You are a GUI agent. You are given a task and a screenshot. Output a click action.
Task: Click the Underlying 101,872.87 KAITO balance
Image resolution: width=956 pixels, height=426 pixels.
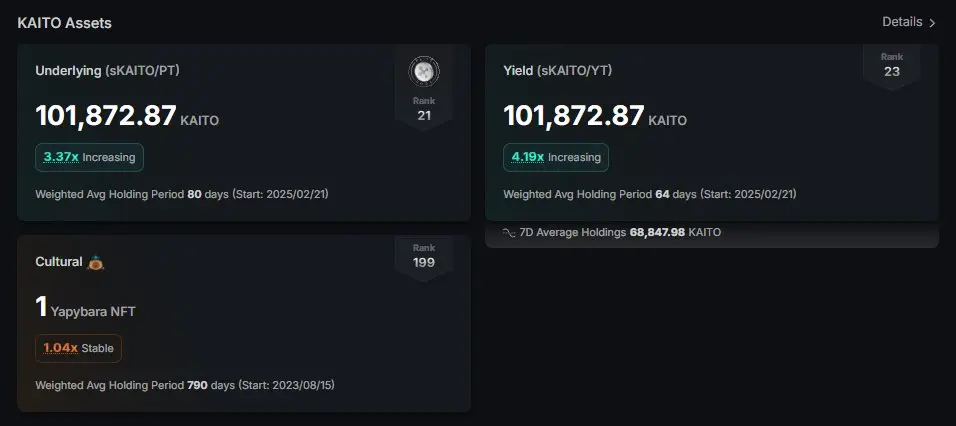click(x=127, y=117)
